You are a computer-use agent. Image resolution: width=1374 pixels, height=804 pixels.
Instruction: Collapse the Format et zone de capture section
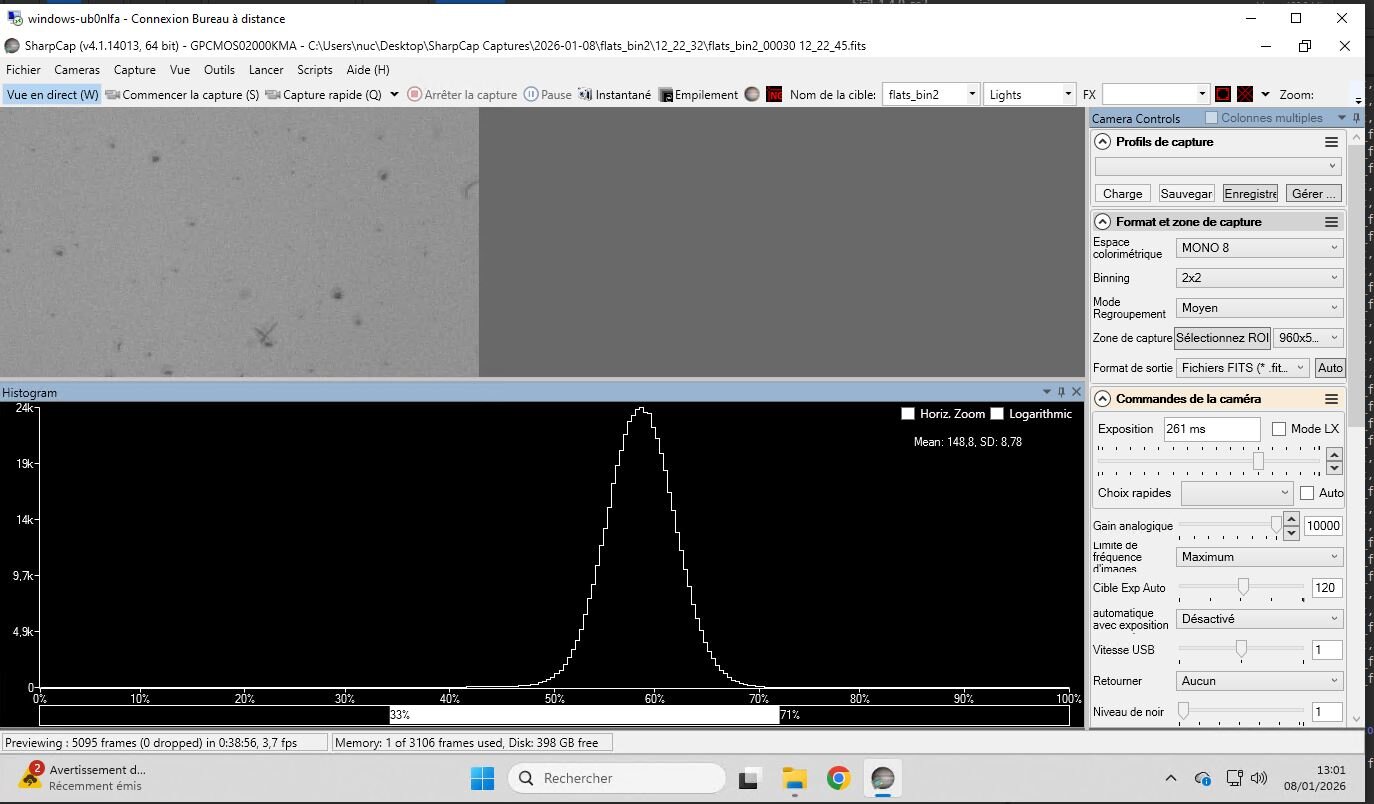click(1102, 222)
